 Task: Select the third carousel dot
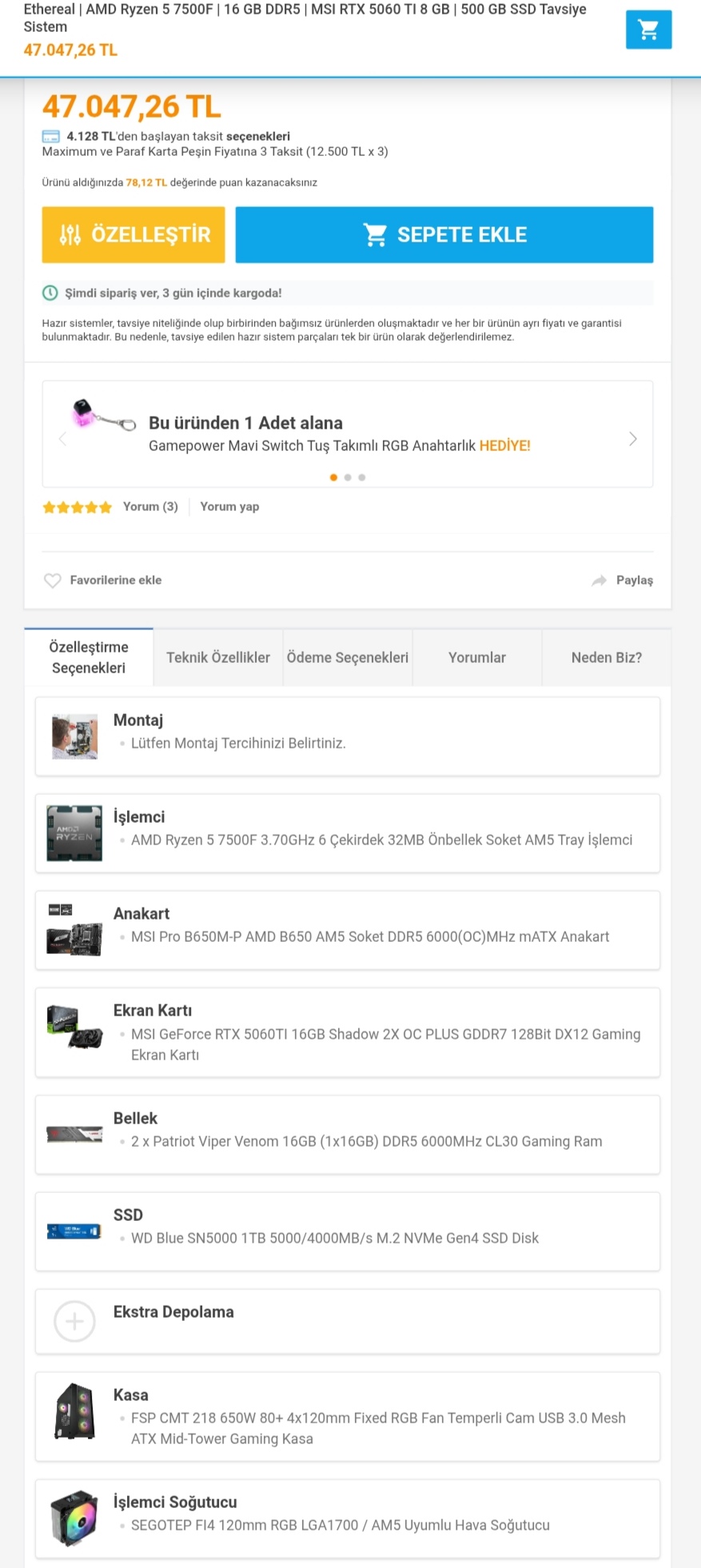[x=362, y=477]
